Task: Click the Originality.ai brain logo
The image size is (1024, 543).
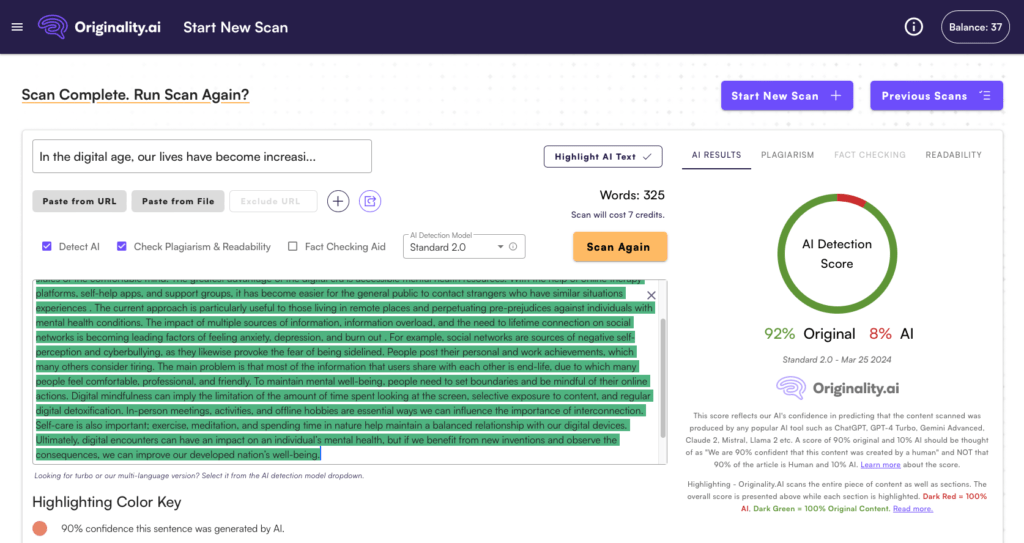Action: 52,27
